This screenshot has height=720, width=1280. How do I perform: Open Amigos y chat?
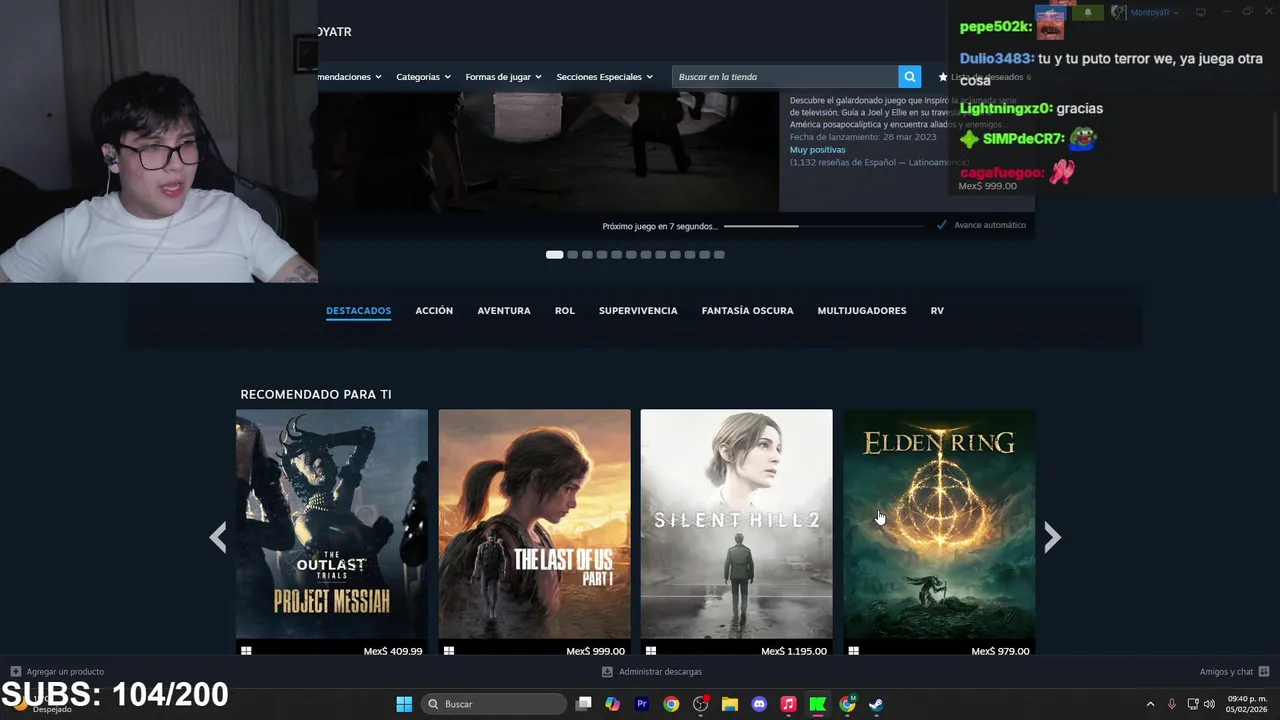[1226, 672]
